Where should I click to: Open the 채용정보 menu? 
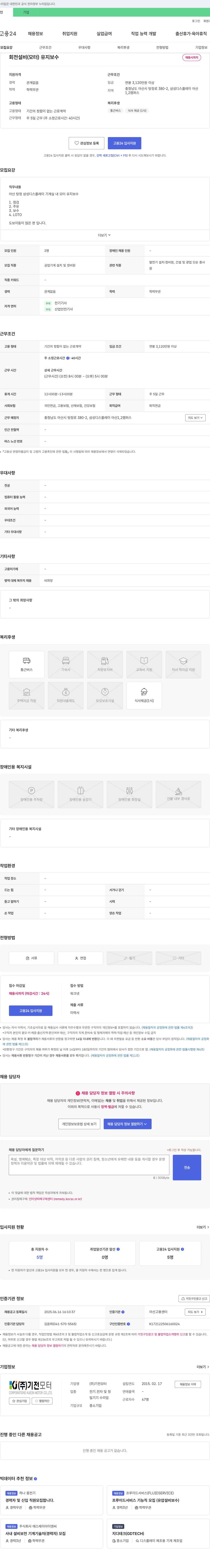pos(35,33)
